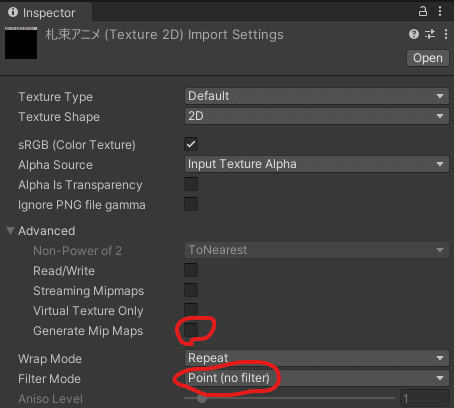Uncheck sRGB (Color Texture)
Screen dimensions: 454x408
(x=191, y=144)
